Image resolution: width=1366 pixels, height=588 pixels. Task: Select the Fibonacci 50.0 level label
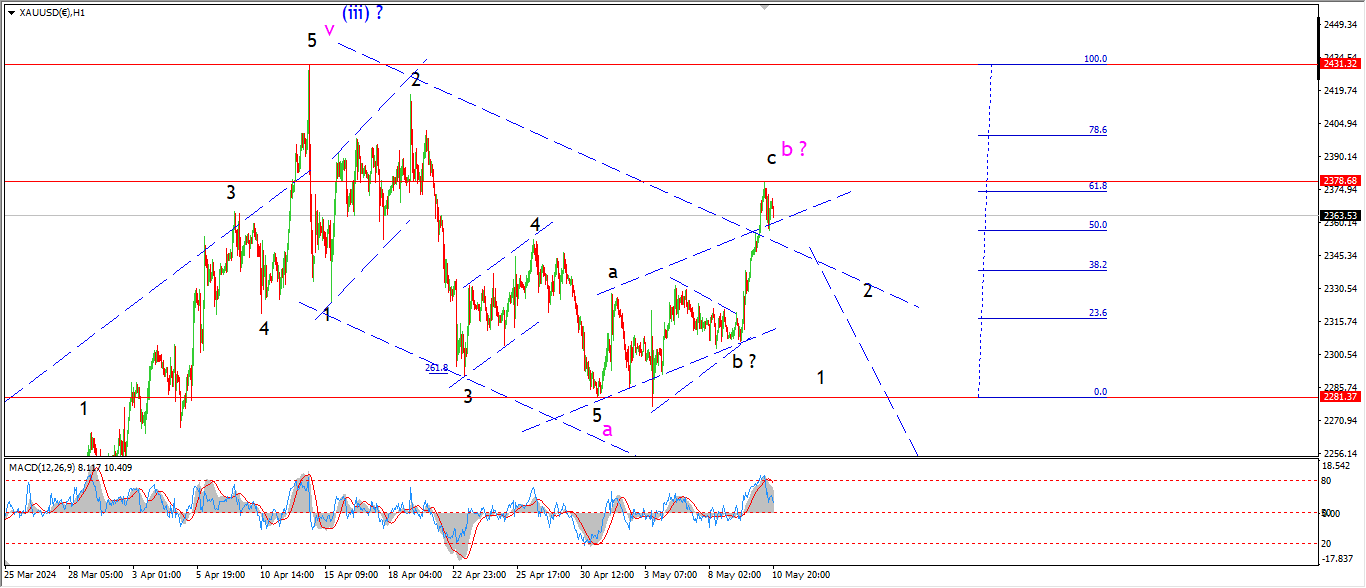click(1097, 225)
